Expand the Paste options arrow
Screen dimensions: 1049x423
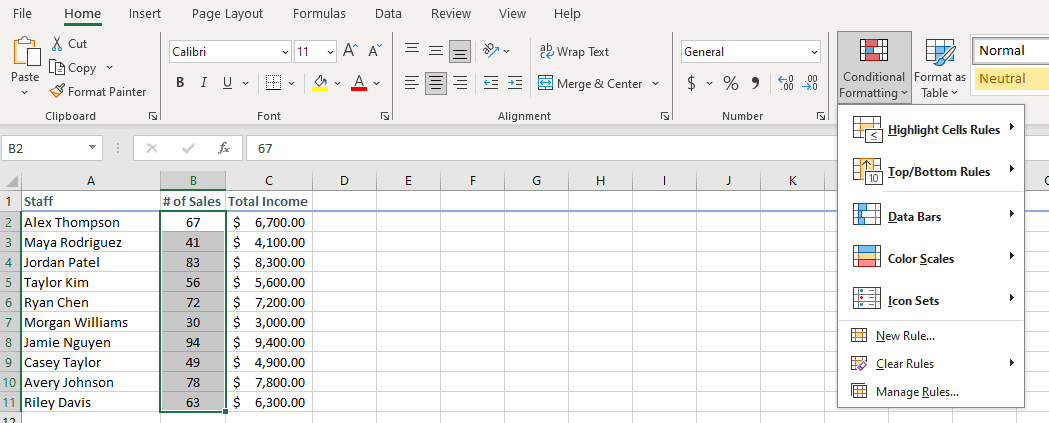[25, 92]
